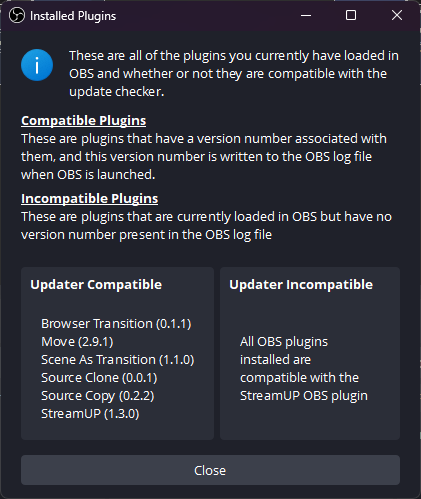The width and height of the screenshot is (421, 499).
Task: Click the Updater Incompatible panel title
Action: click(301, 285)
